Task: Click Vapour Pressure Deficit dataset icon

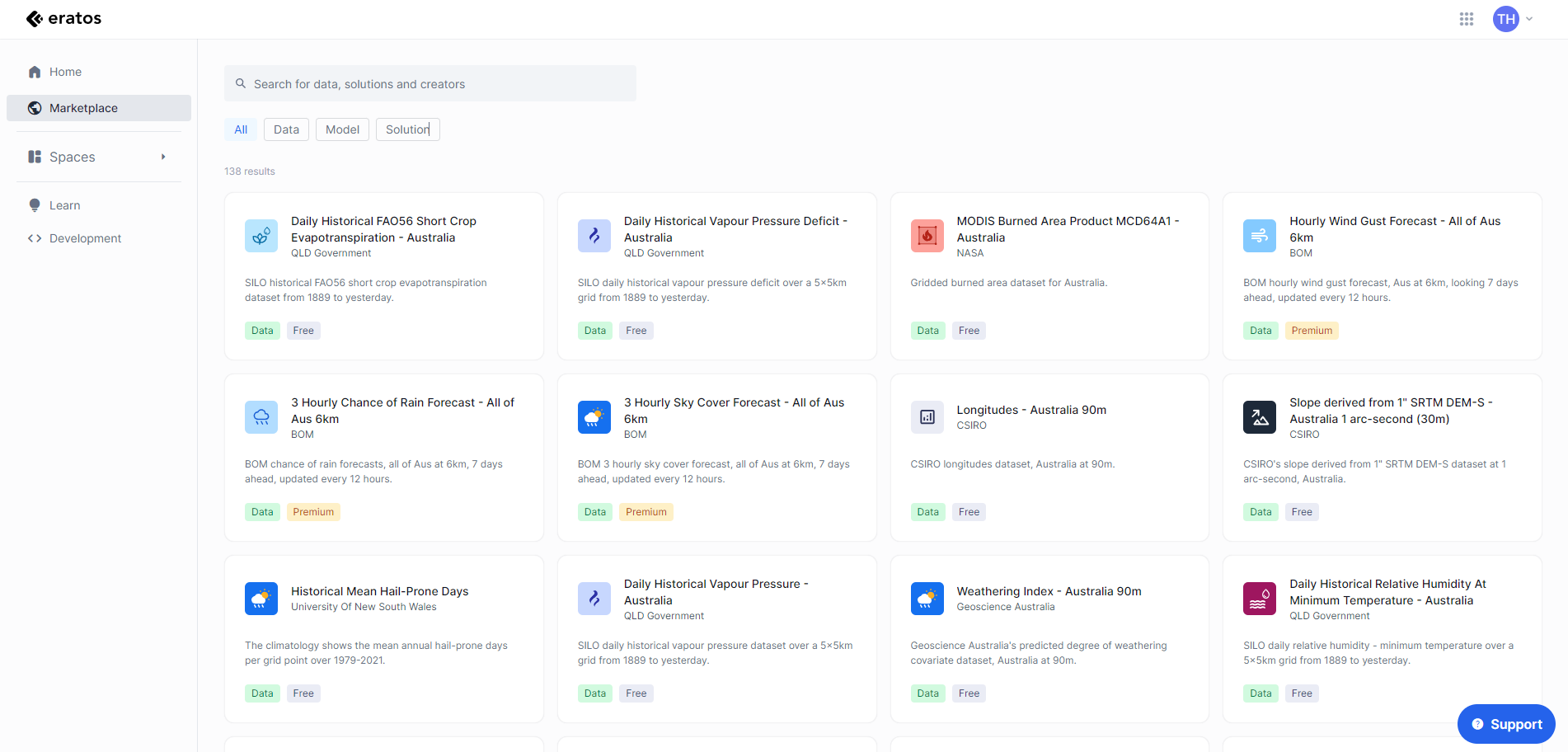Action: point(594,236)
